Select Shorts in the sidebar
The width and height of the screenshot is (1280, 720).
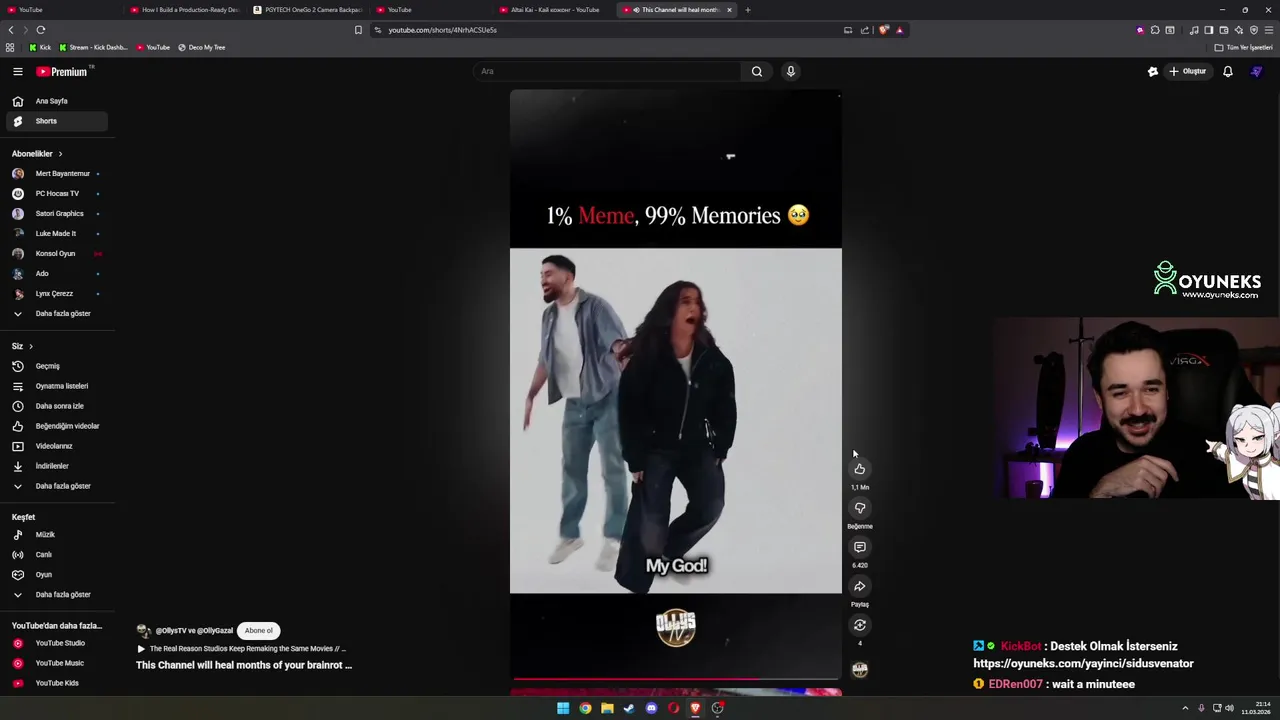coord(56,121)
